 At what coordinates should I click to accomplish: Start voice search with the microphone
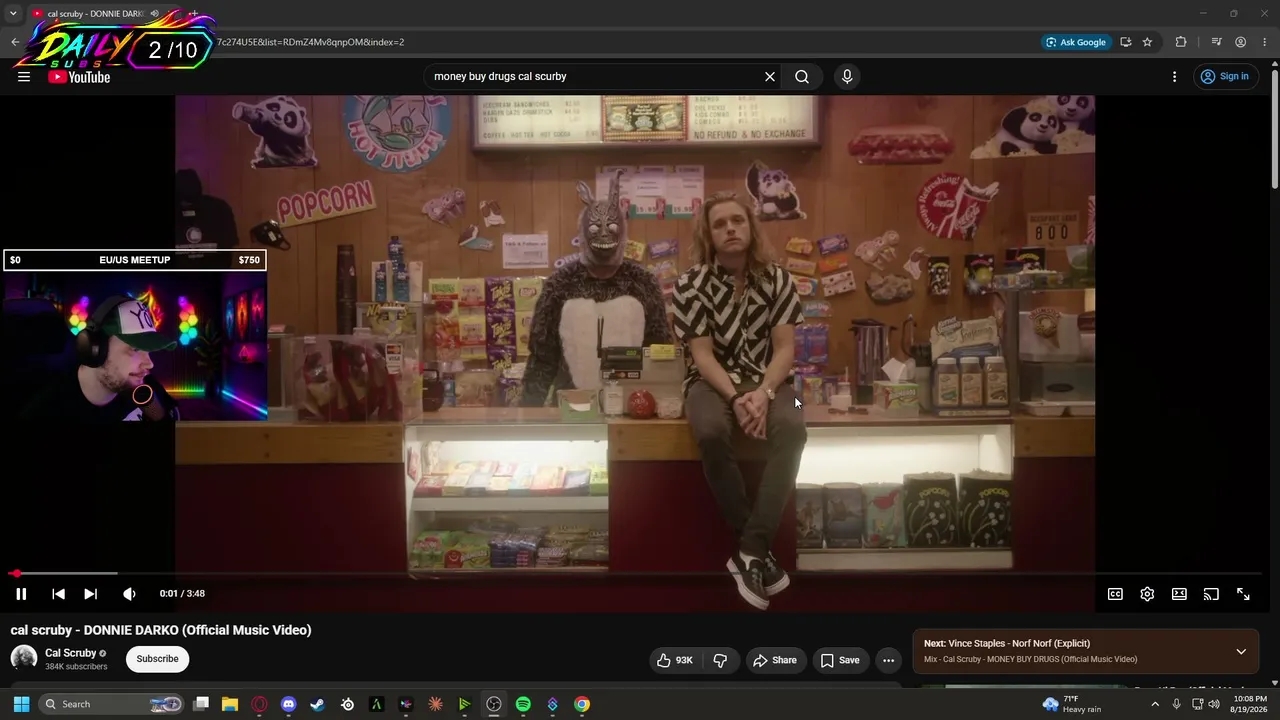point(847,77)
